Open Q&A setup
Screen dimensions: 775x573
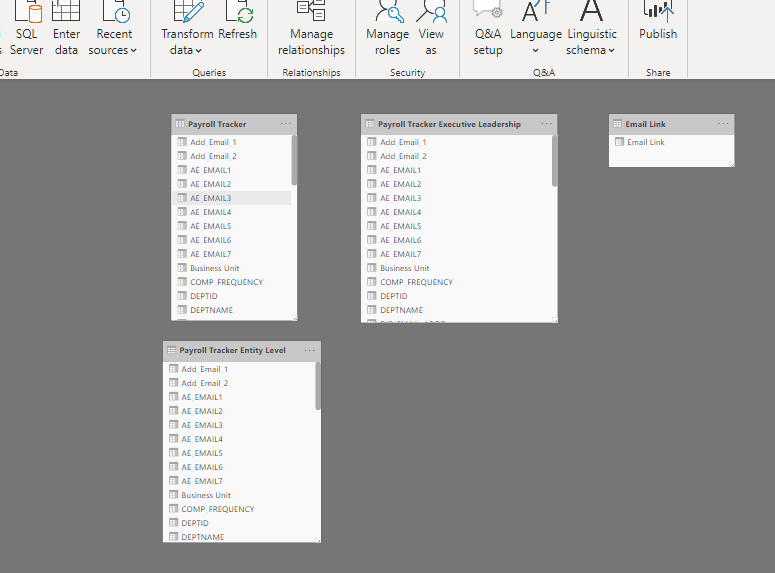(x=488, y=30)
